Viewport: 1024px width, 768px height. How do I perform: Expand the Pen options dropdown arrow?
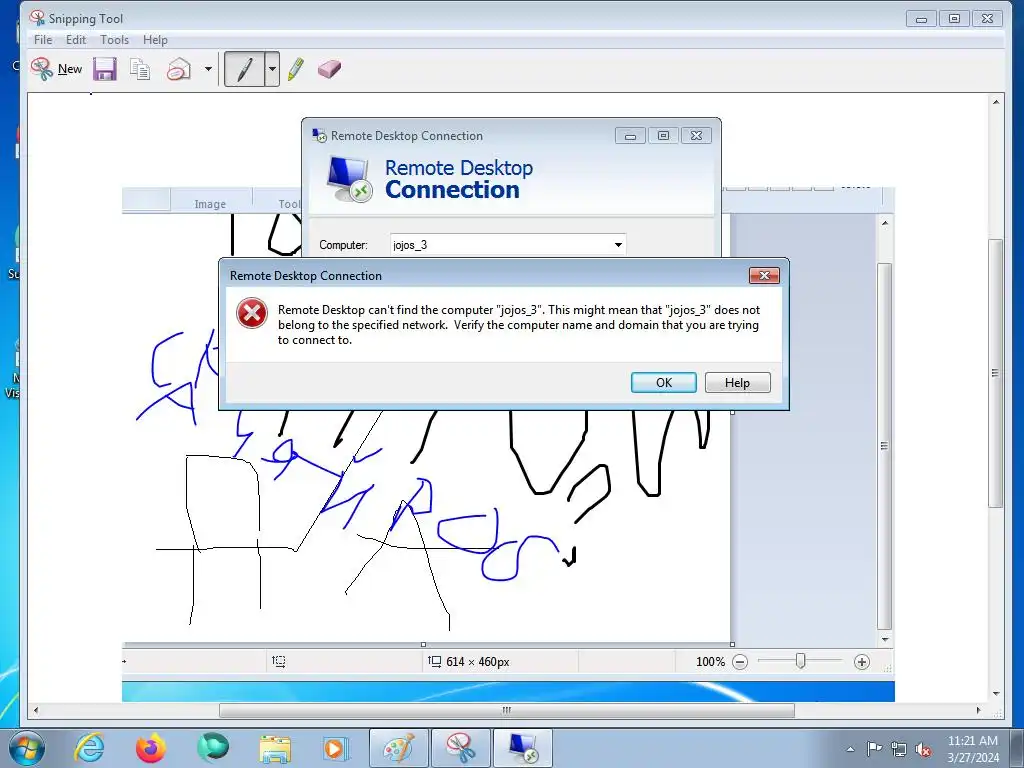point(272,69)
